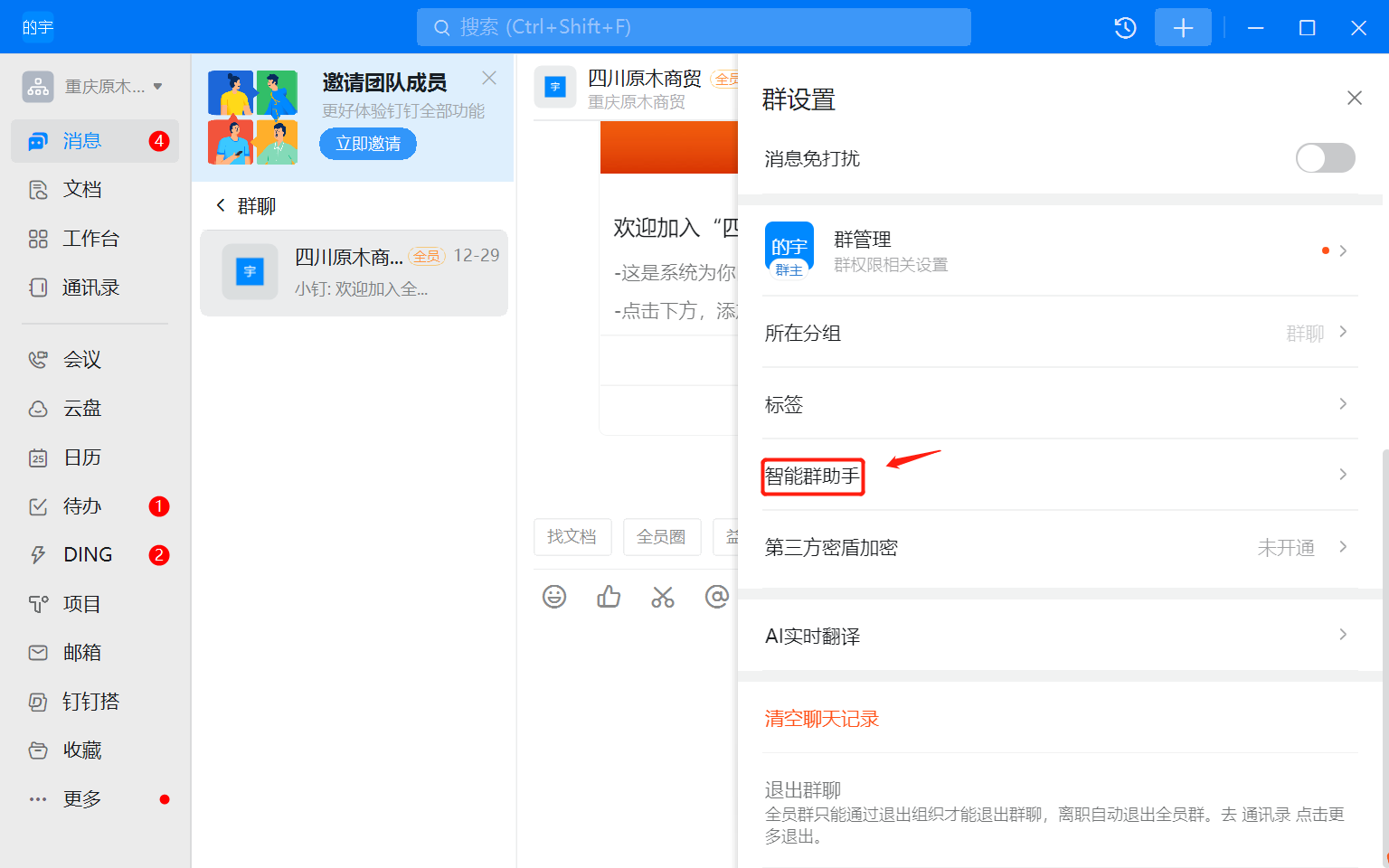Screen dimensions: 1389x868
Task: Open the Documents (文档) sidebar icon
Action: (38, 190)
